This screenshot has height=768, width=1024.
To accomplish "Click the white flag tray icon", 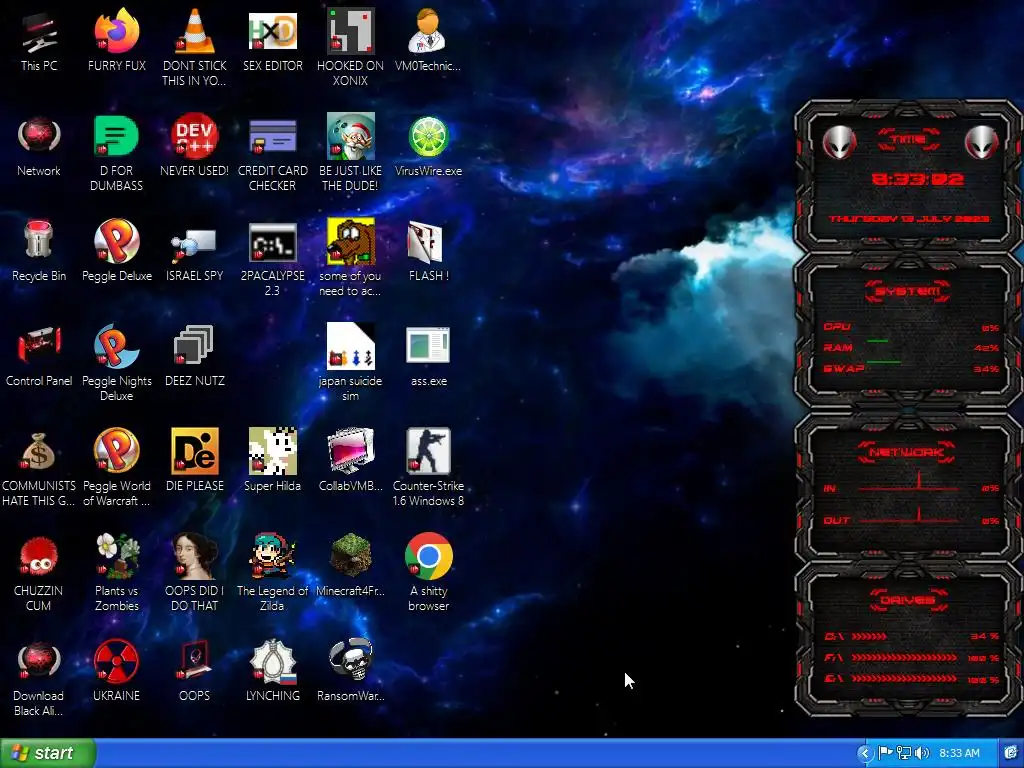I will (x=886, y=753).
